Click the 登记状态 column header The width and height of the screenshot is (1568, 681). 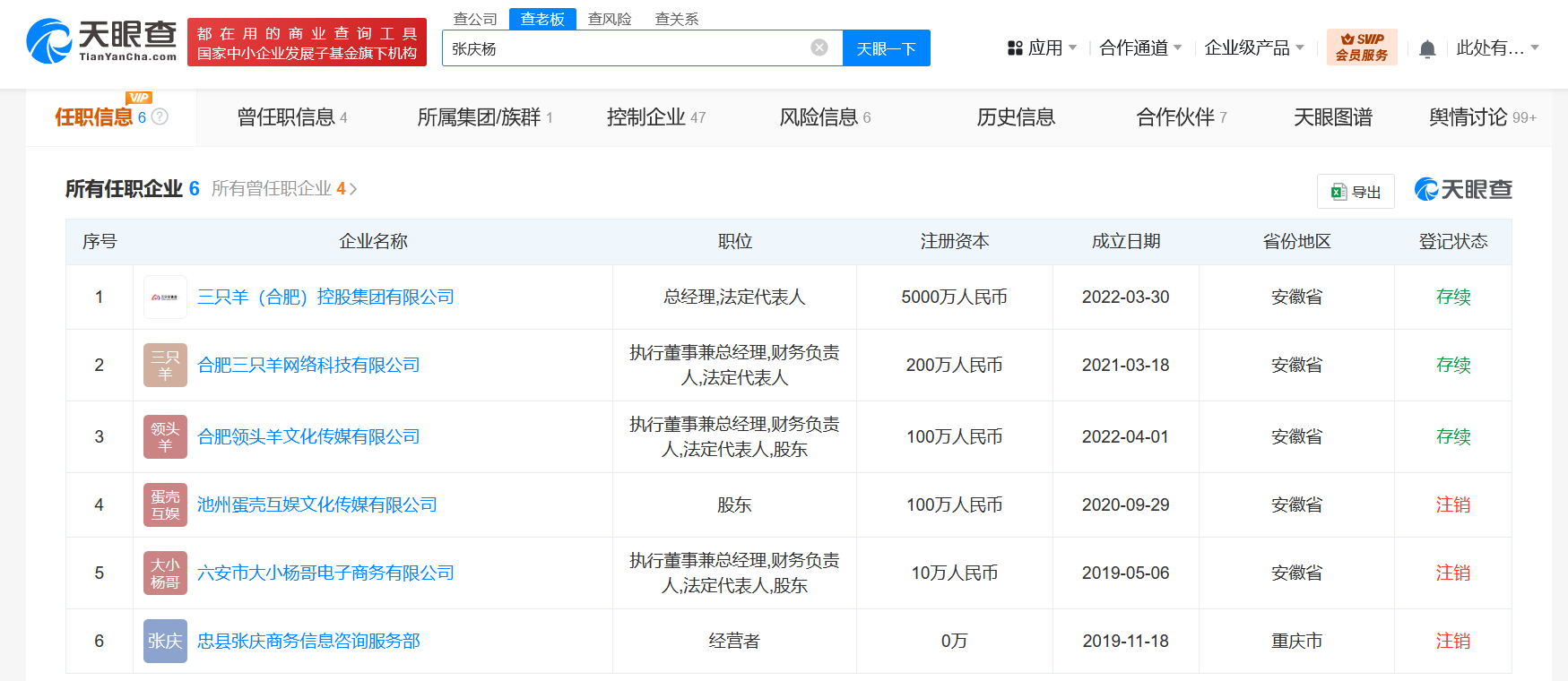1453,241
